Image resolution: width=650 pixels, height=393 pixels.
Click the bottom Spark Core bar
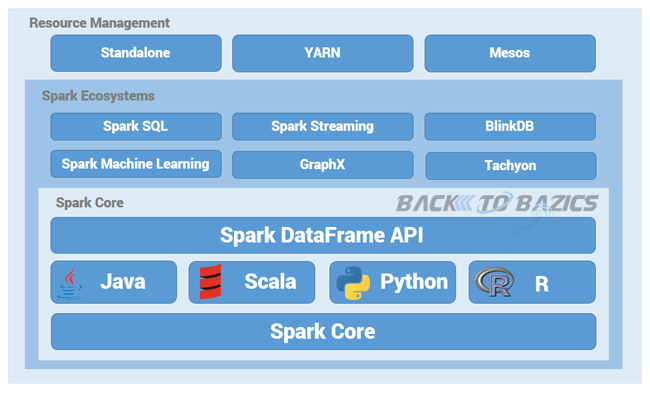pyautogui.click(x=323, y=332)
